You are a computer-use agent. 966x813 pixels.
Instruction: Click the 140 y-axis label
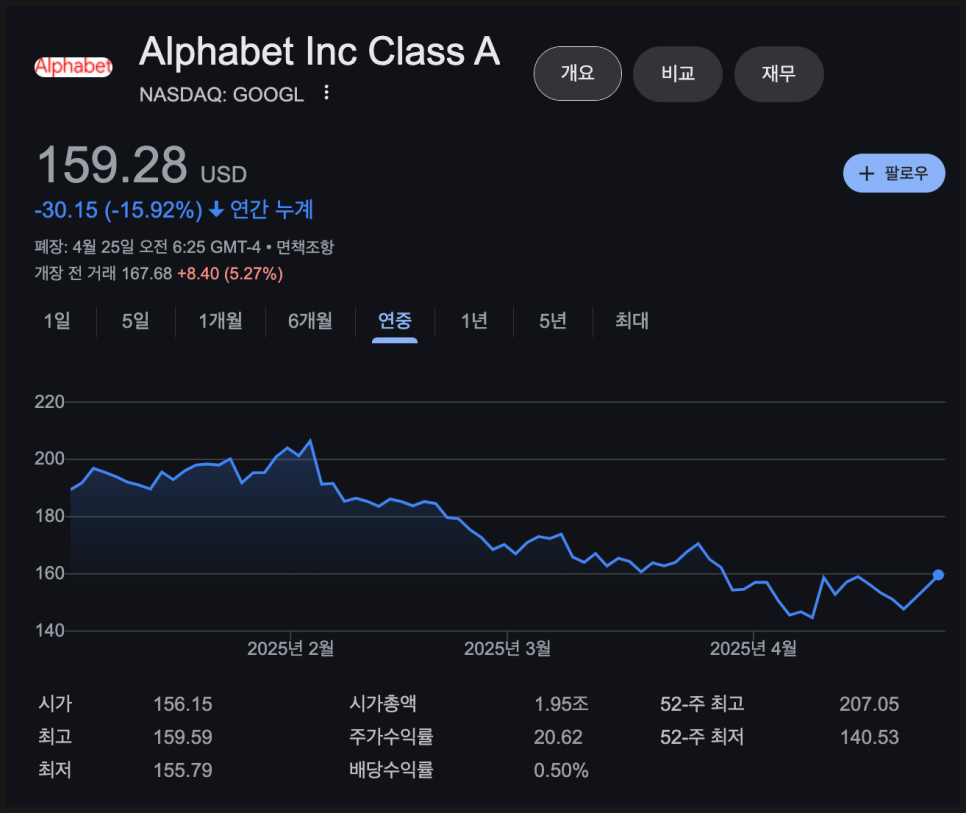[49, 631]
